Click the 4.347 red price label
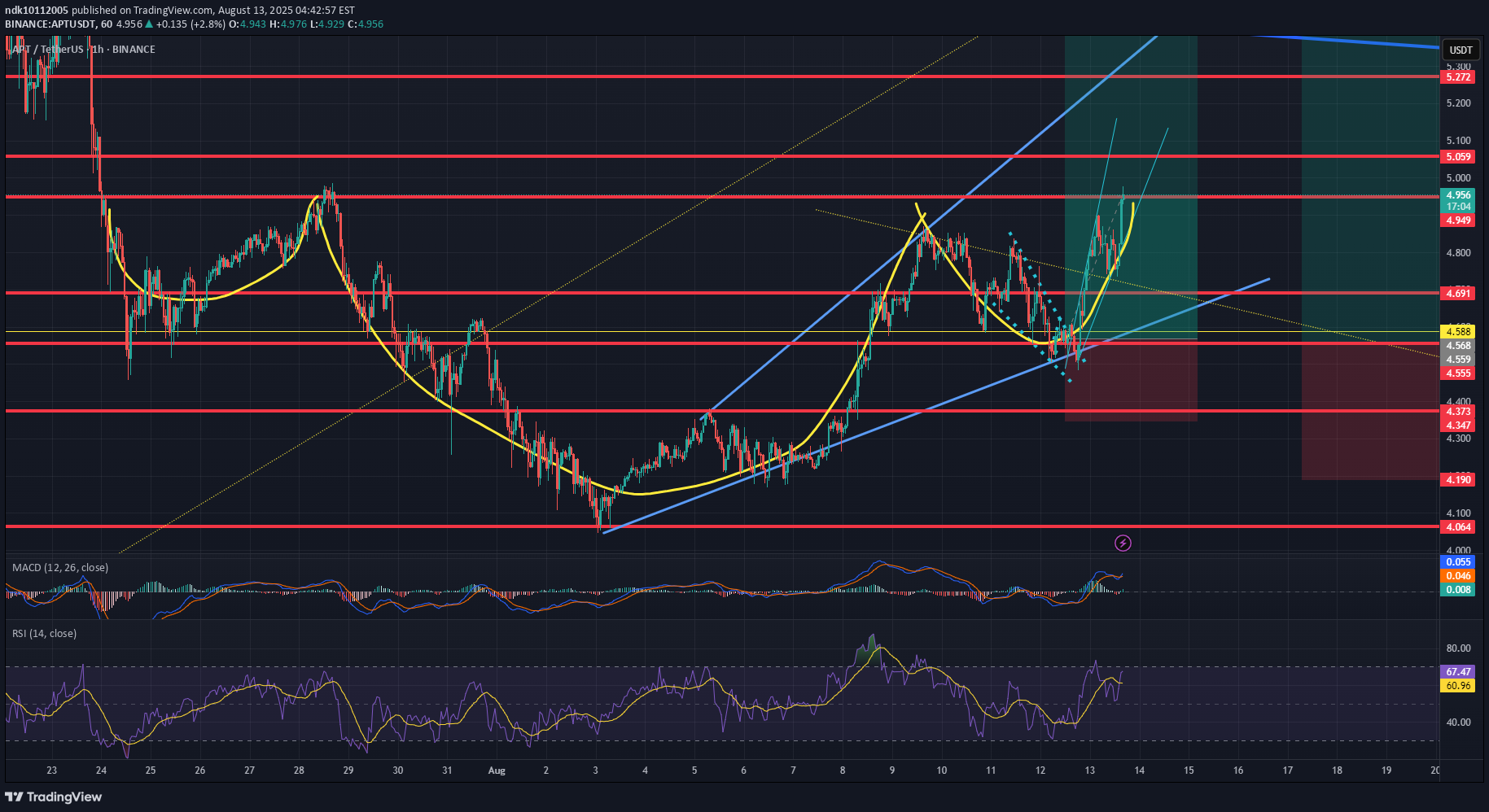The width and height of the screenshot is (1489, 812). (1457, 426)
